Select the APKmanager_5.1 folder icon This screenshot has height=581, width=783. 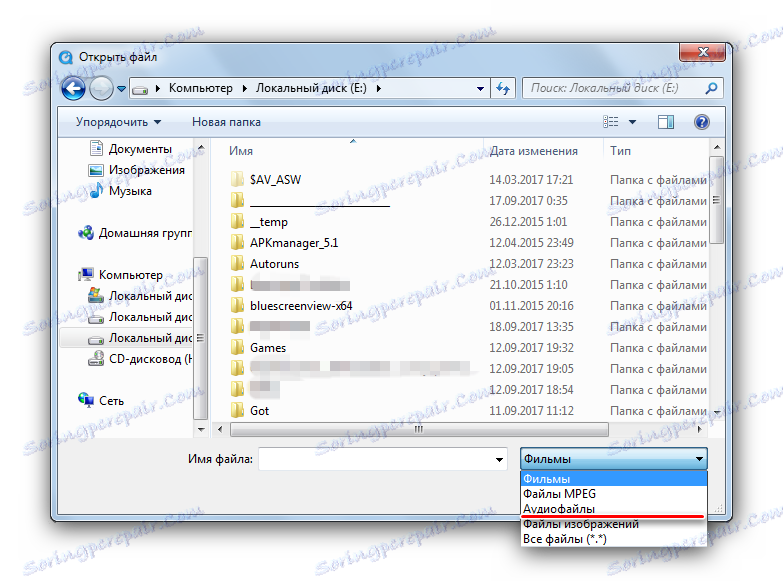pos(238,242)
